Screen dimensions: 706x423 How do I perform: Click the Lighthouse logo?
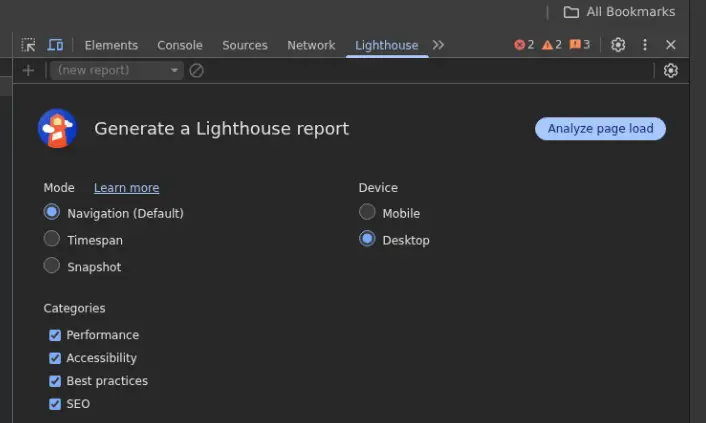pos(57,128)
